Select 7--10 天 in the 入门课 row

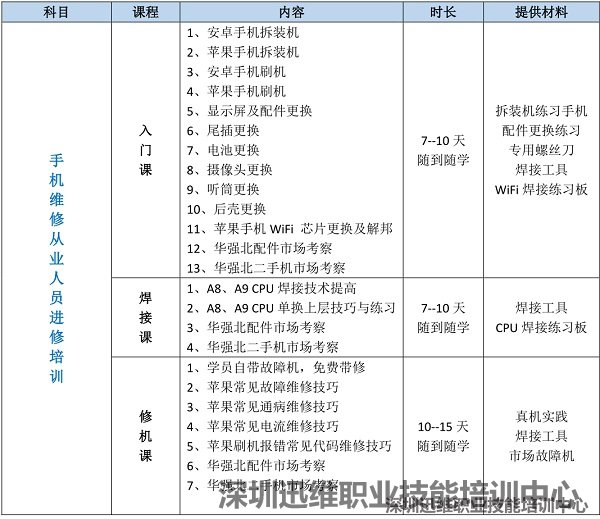click(443, 140)
